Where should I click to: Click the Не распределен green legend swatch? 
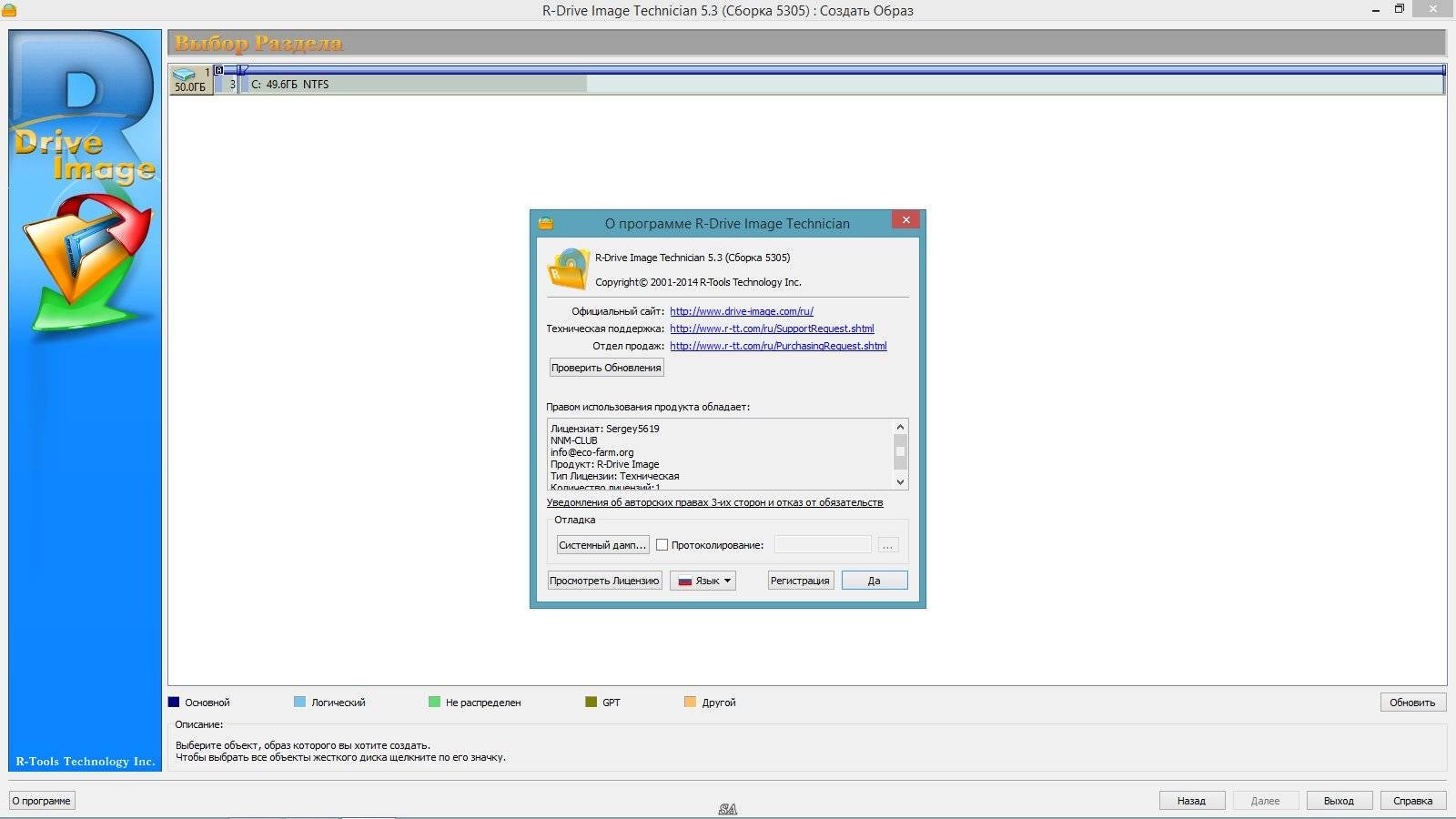pyautogui.click(x=434, y=702)
